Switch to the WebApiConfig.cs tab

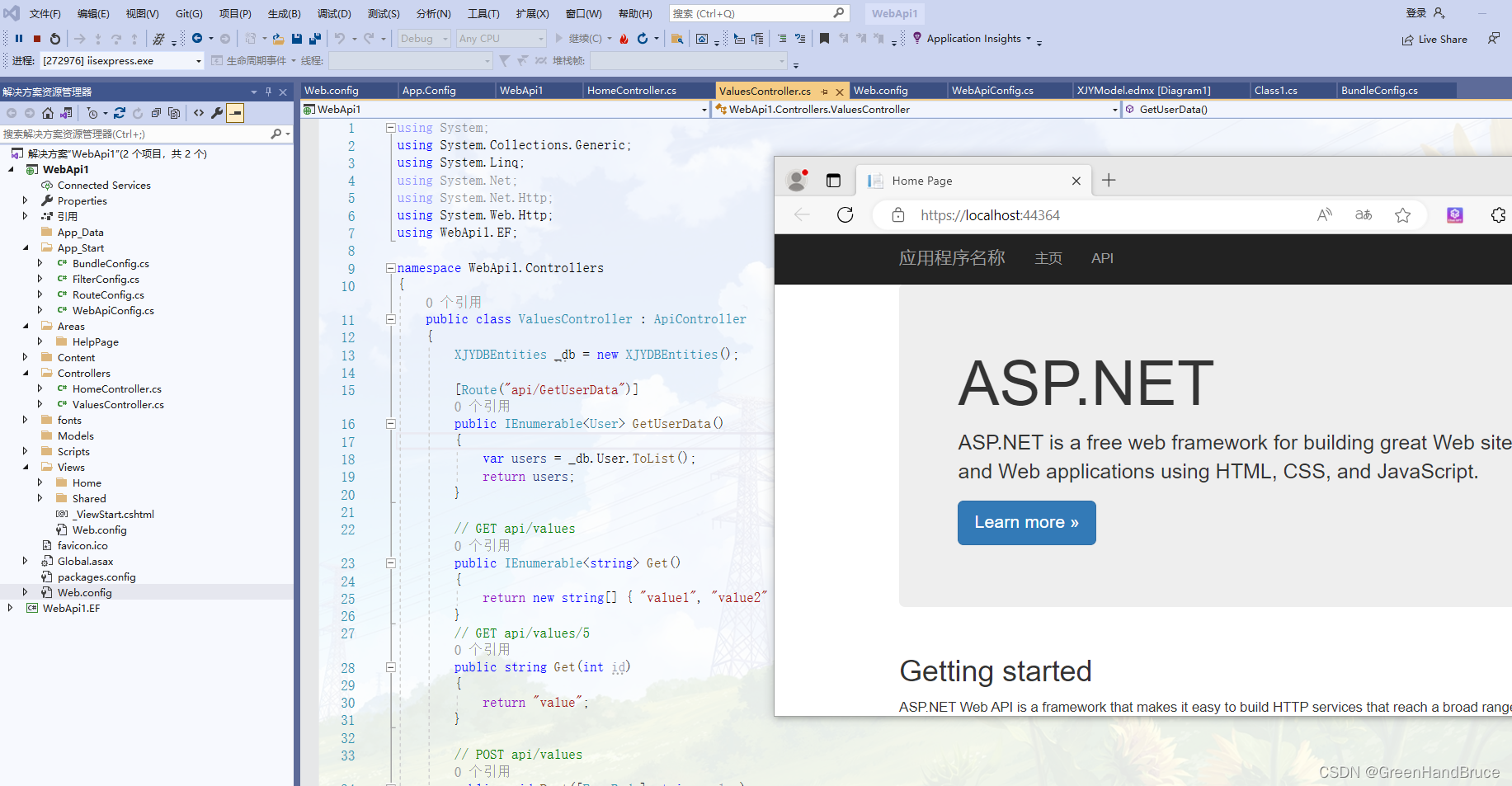pyautogui.click(x=992, y=91)
